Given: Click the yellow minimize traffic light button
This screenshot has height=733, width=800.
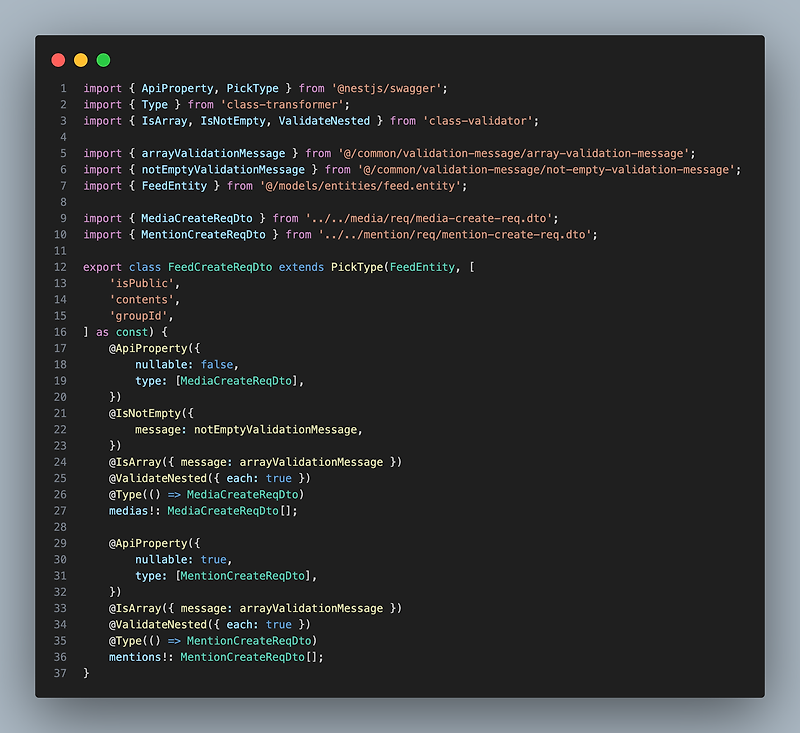Looking at the screenshot, I should (x=80, y=60).
